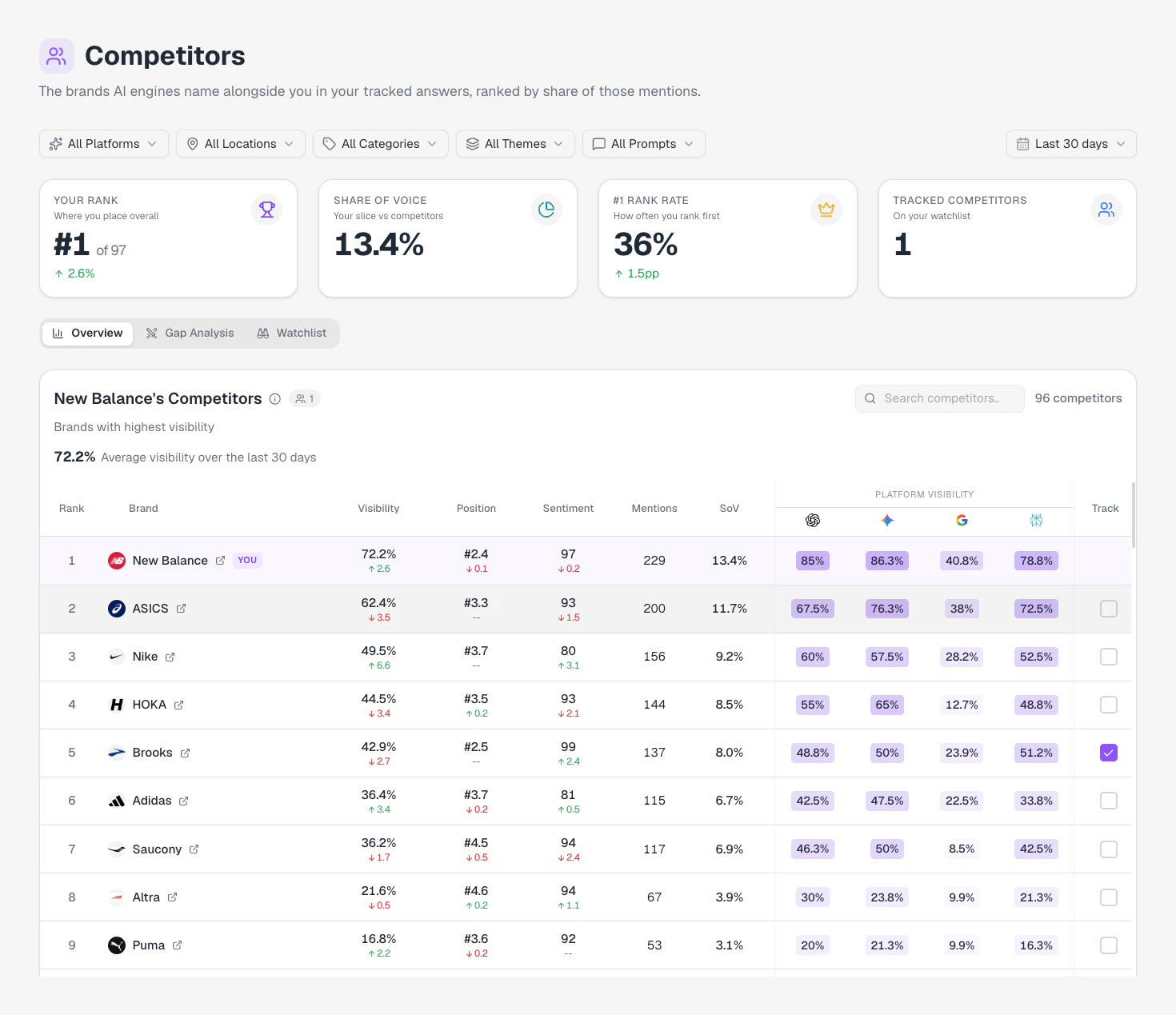Sort by the Position column header
The height and width of the screenshot is (1015, 1176).
pos(476,509)
